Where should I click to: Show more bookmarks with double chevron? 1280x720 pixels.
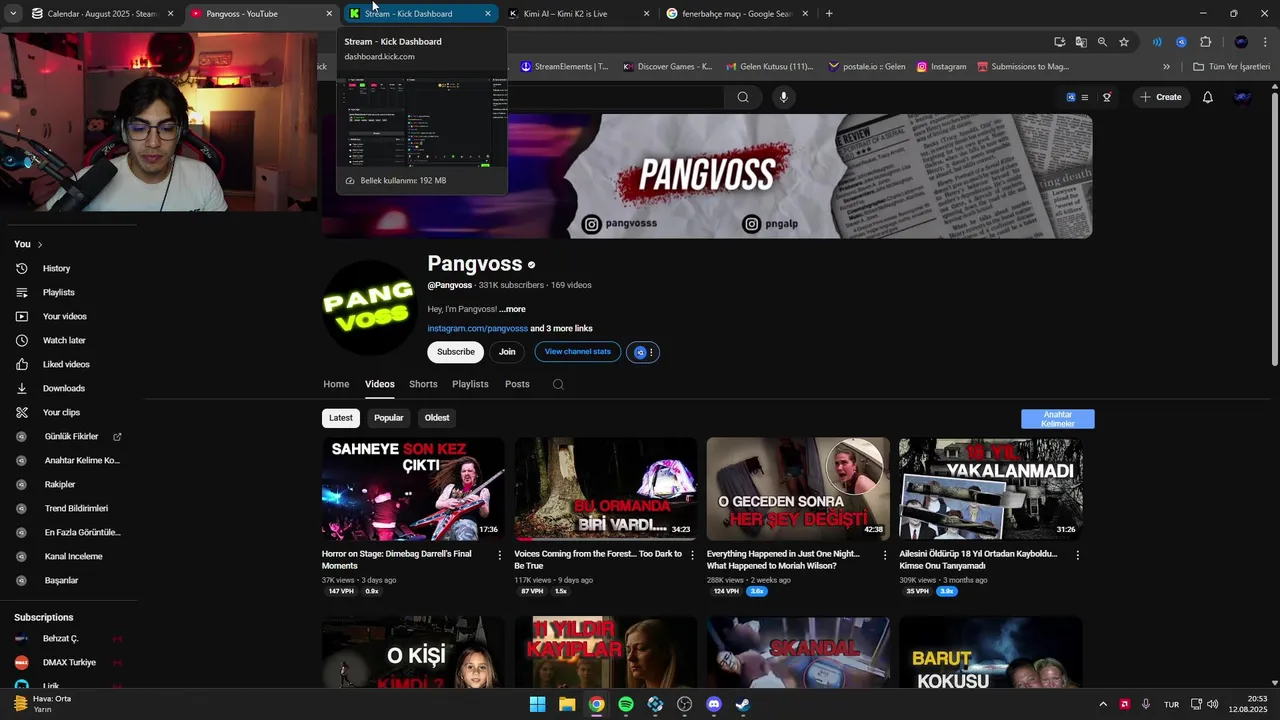pos(1166,67)
